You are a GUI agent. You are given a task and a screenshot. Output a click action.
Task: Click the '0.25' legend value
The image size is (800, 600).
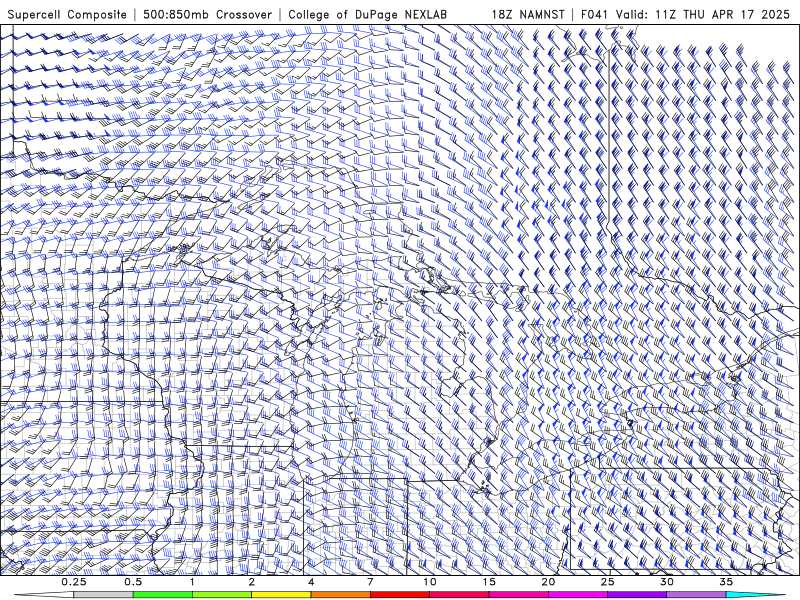point(74,582)
